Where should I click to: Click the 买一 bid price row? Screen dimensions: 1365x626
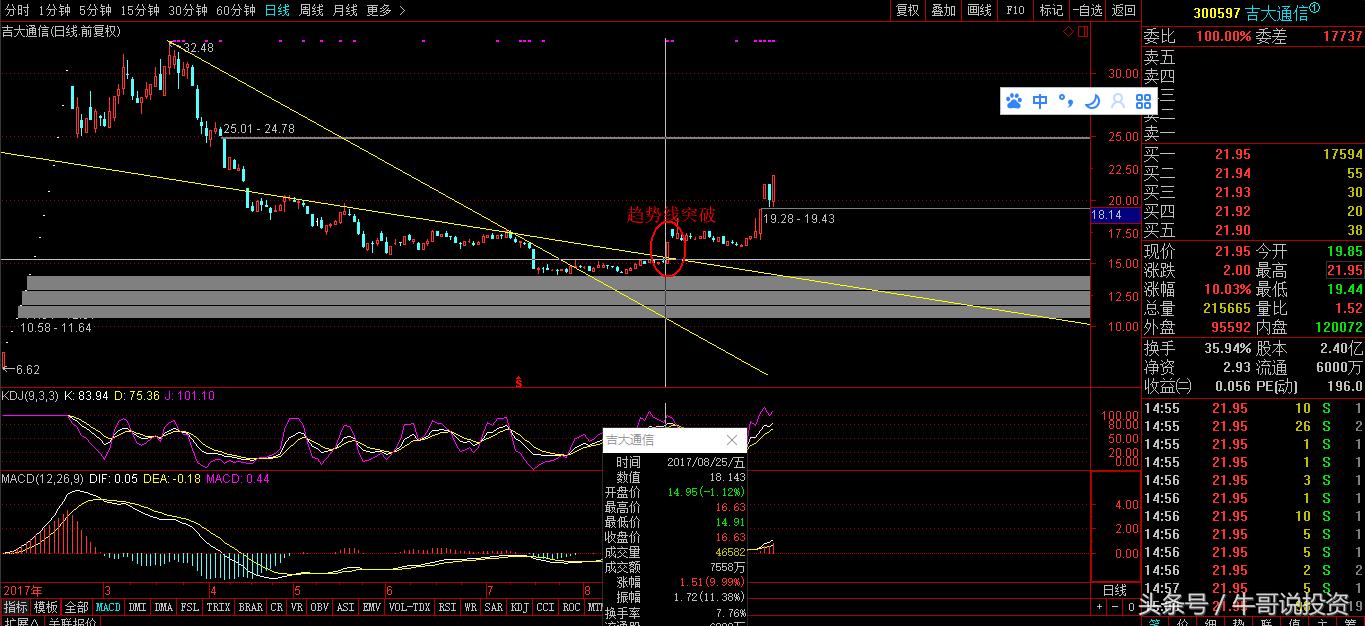(x=1254, y=154)
